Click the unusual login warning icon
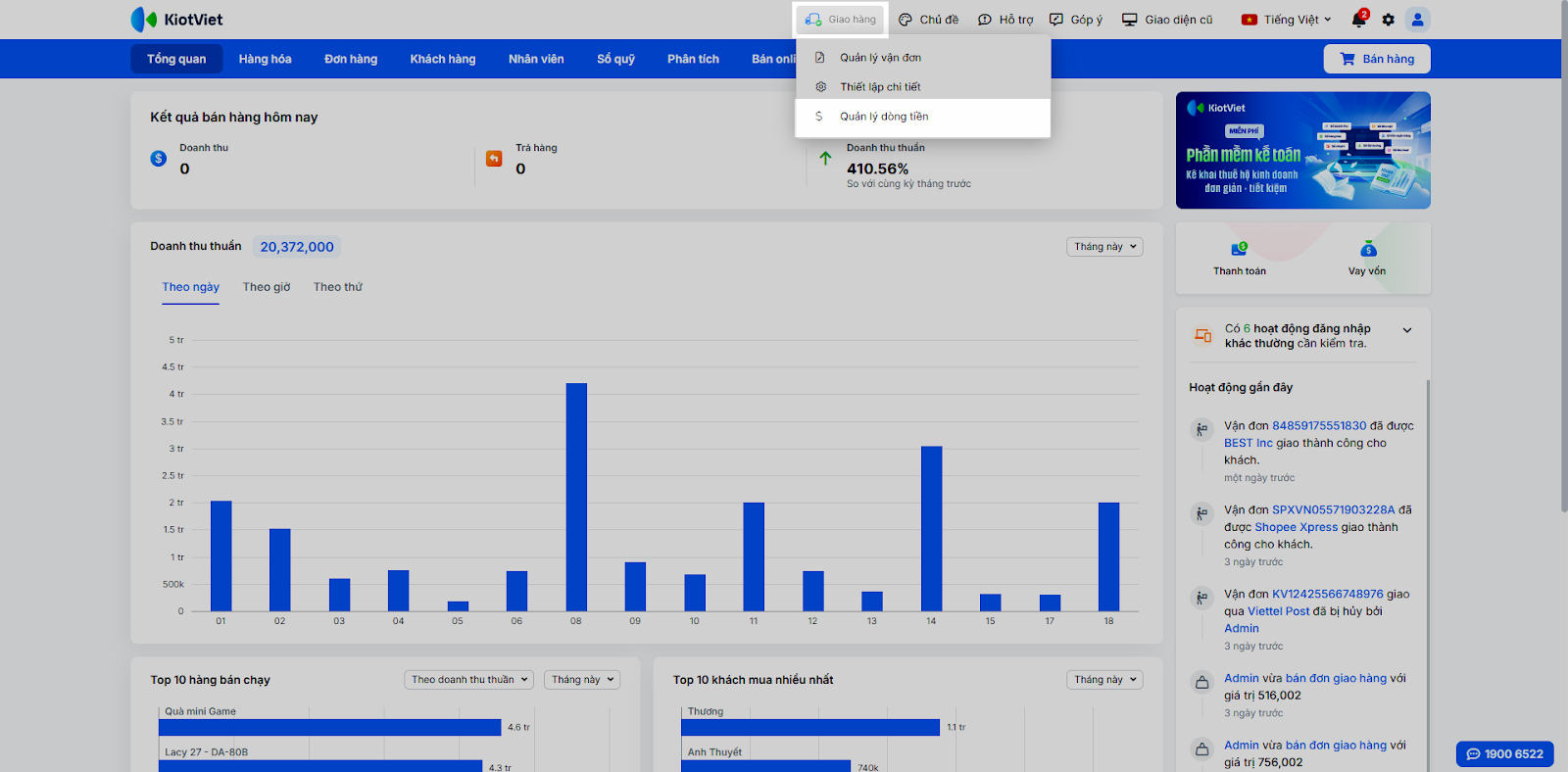Image resolution: width=1568 pixels, height=772 pixels. tap(1202, 336)
